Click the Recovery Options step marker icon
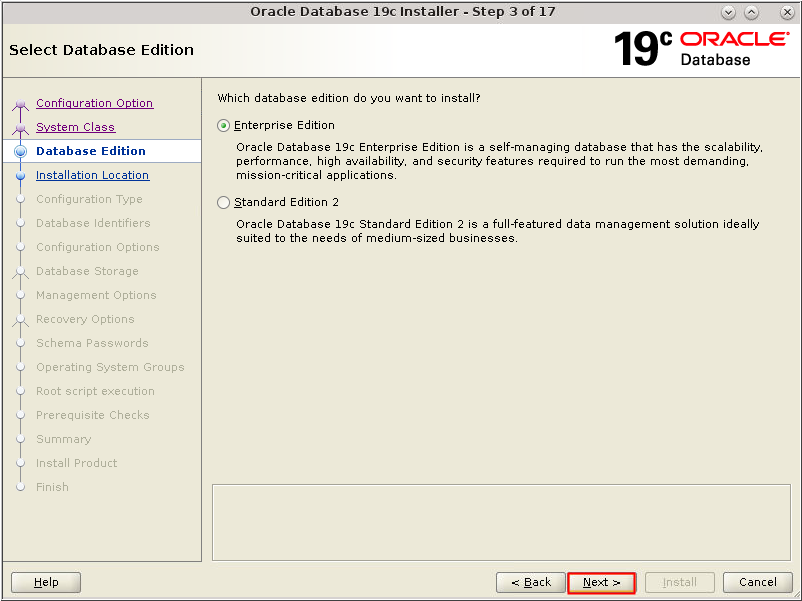The width and height of the screenshot is (802, 601). coord(22,319)
